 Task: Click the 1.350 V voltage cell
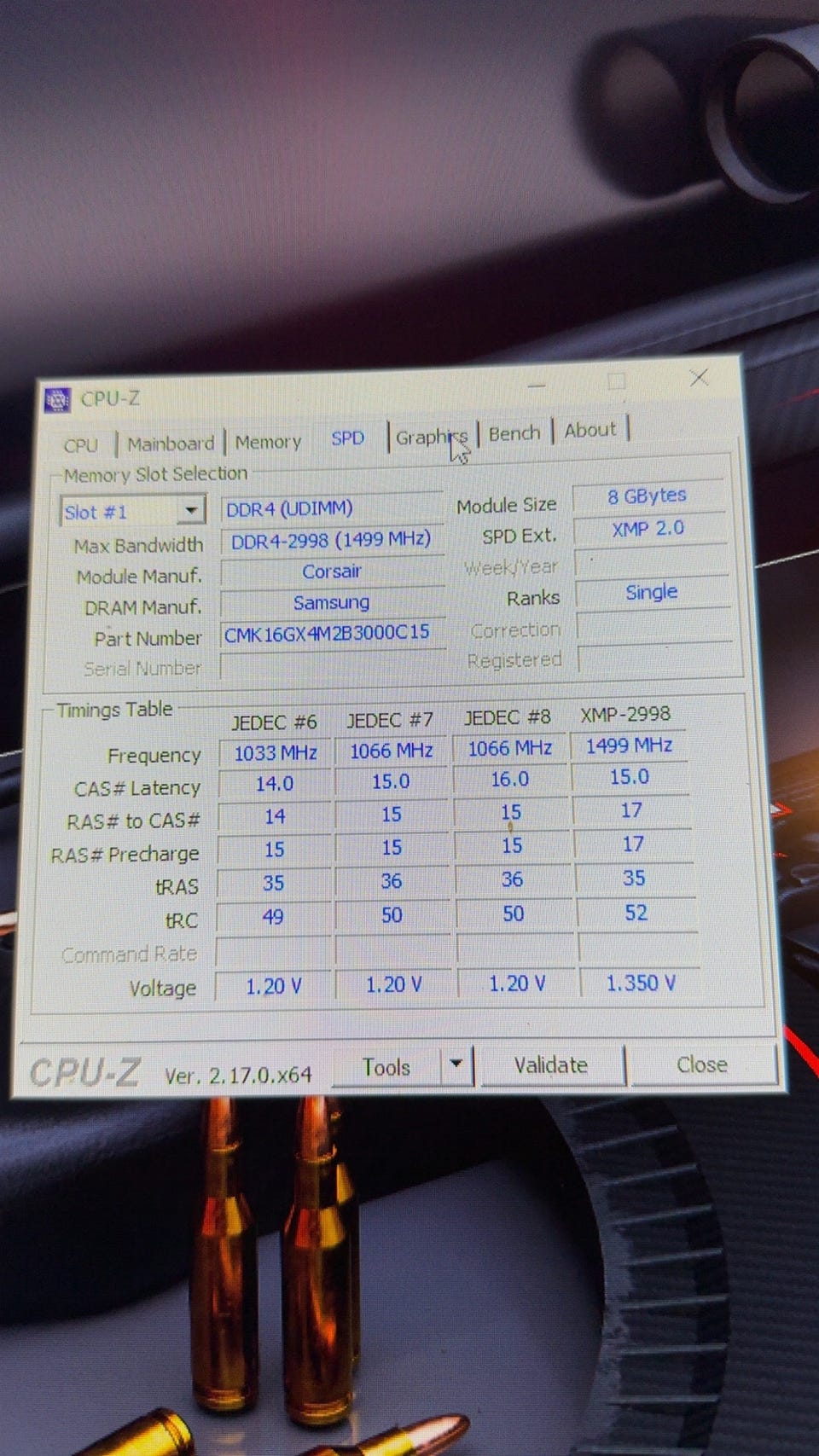[641, 983]
